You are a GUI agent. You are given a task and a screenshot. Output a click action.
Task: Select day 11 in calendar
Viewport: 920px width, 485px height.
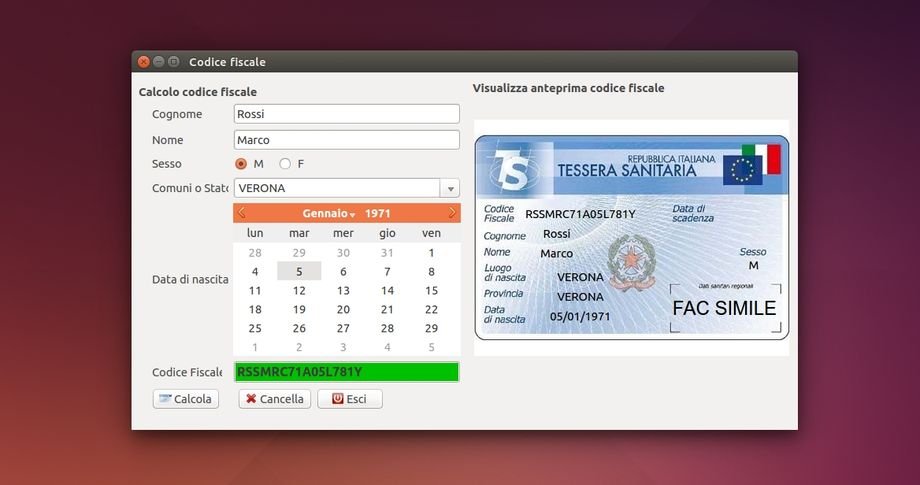255,290
